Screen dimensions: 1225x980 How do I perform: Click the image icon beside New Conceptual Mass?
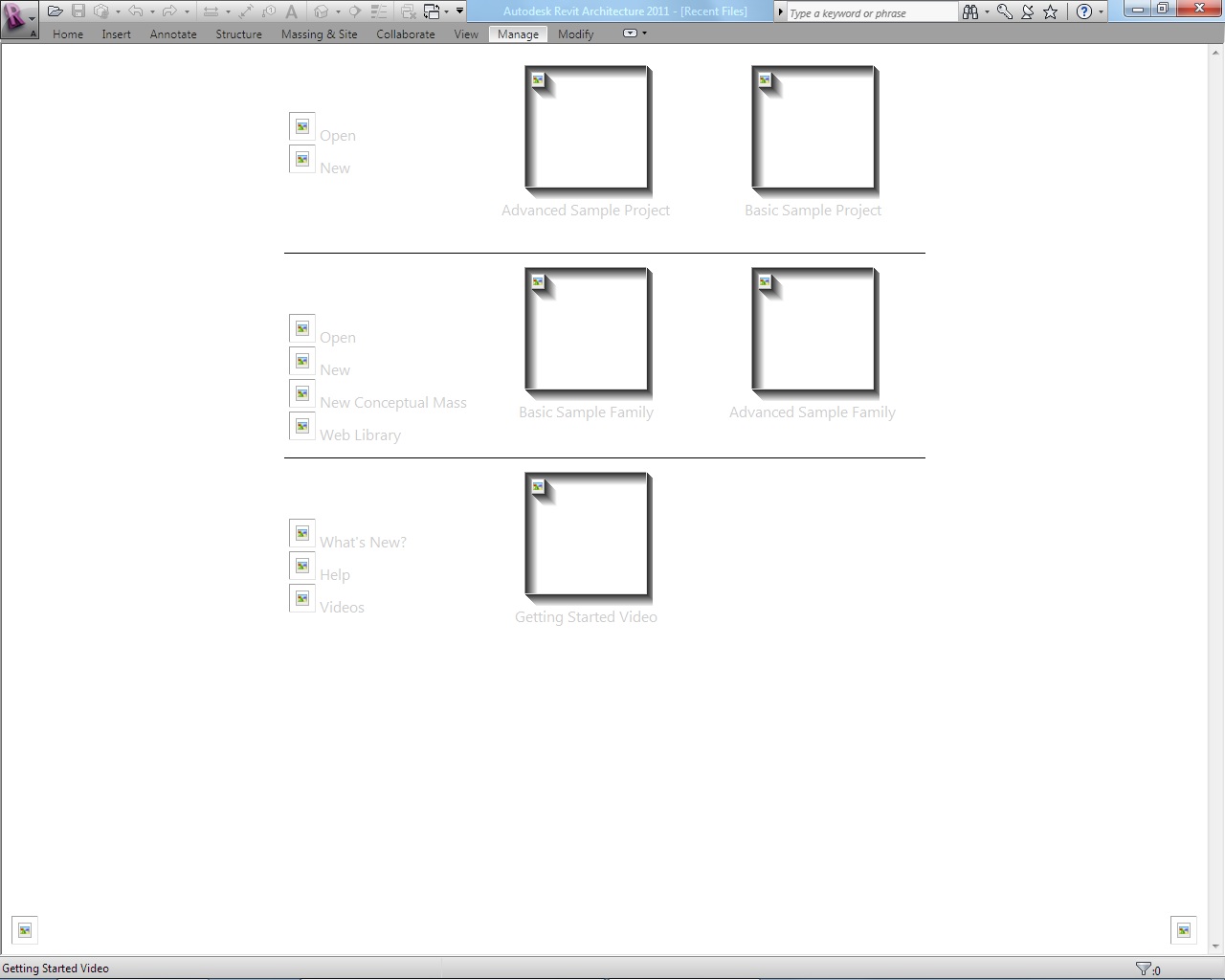click(x=302, y=393)
